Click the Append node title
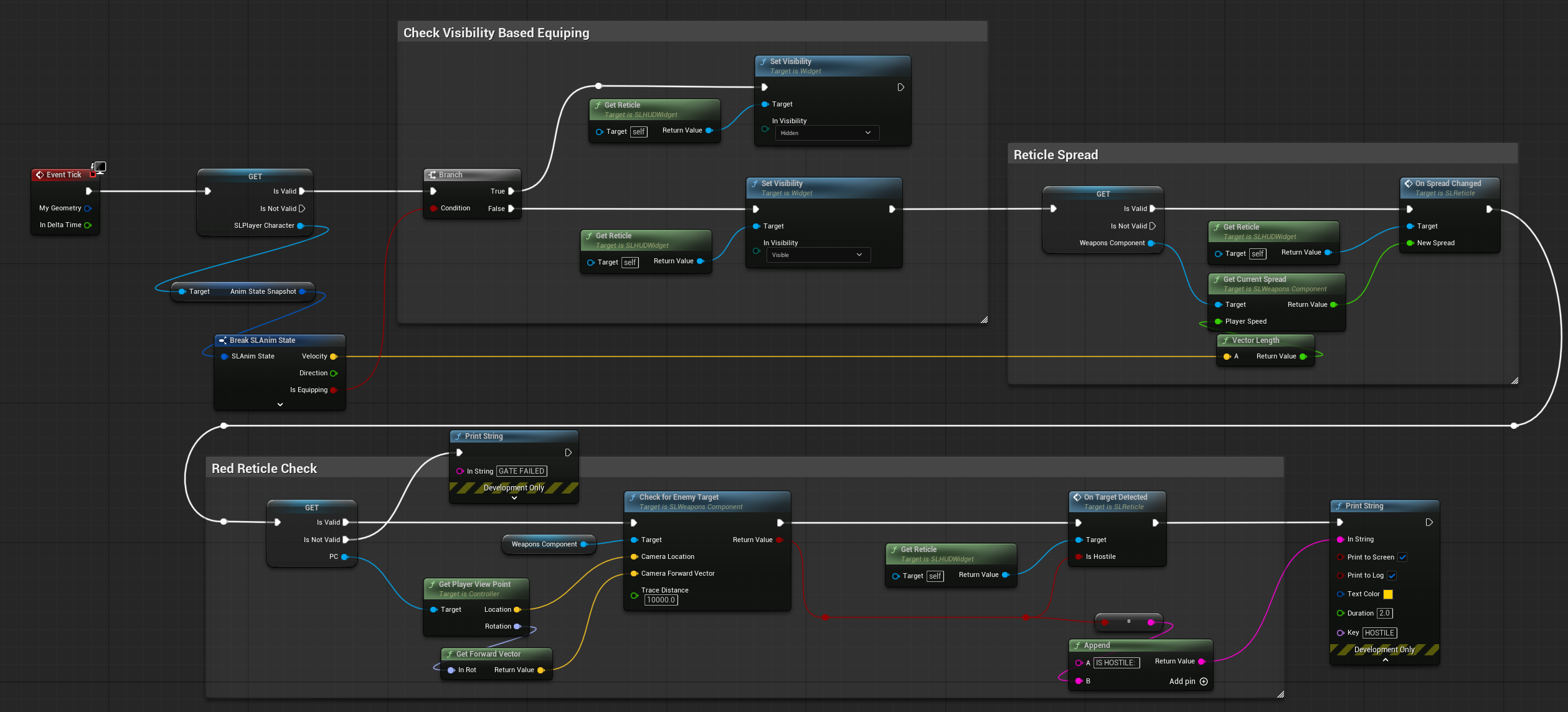The height and width of the screenshot is (712, 1568). [1097, 645]
